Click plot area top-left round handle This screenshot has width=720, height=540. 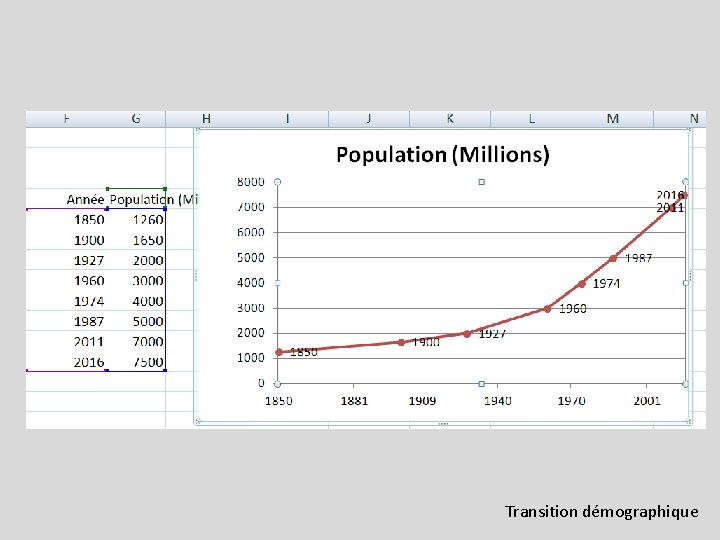[x=277, y=182]
